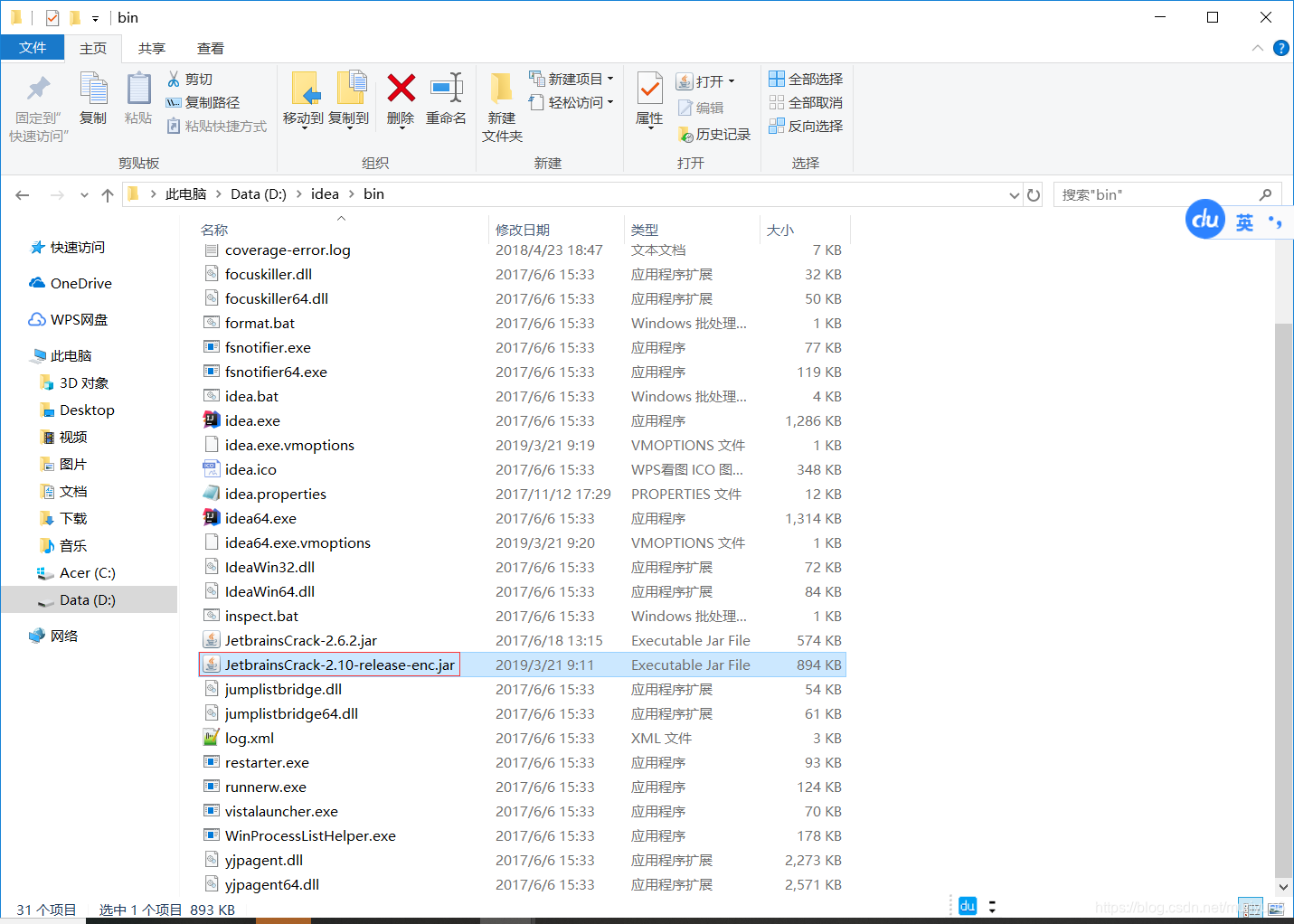Viewport: 1294px width, 924px height.
Task: Expand the New Item (新建项目) dropdown
Action: [611, 79]
